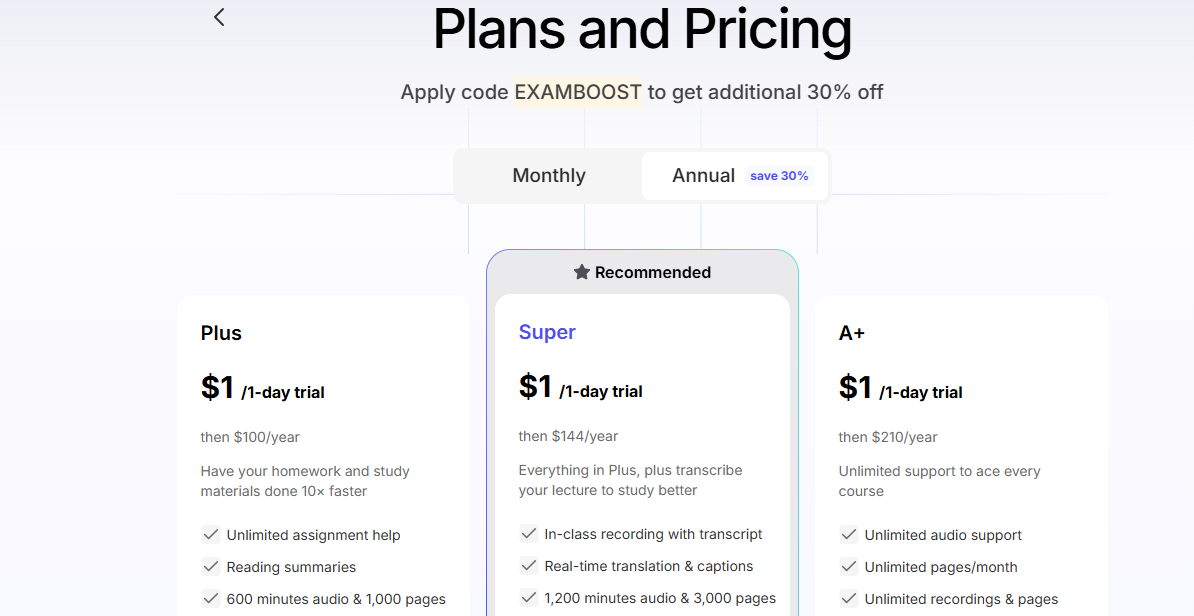Select the Super plan title
This screenshot has width=1194, height=616.
point(547,332)
